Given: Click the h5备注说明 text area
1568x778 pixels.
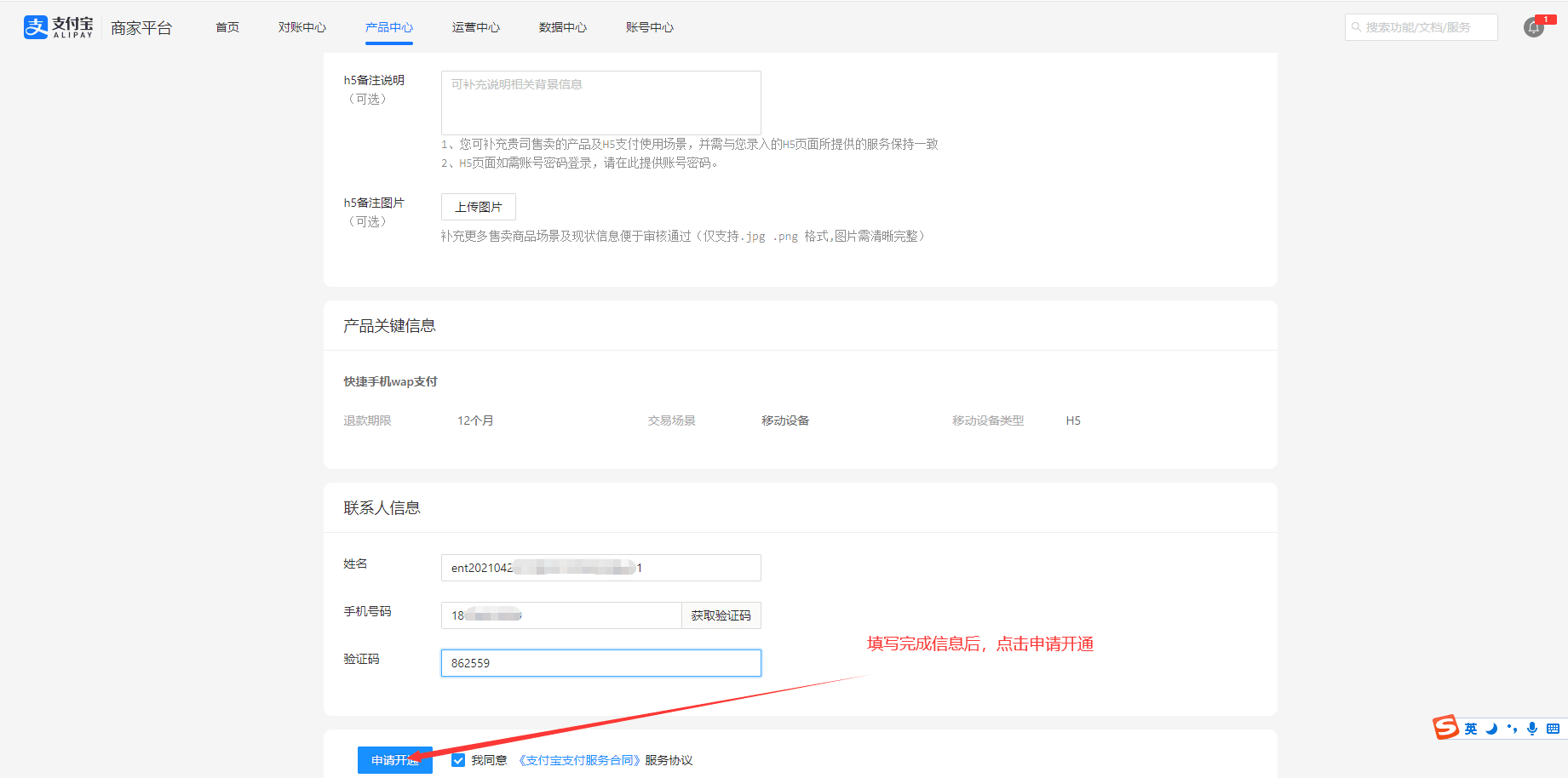Looking at the screenshot, I should tap(600, 102).
